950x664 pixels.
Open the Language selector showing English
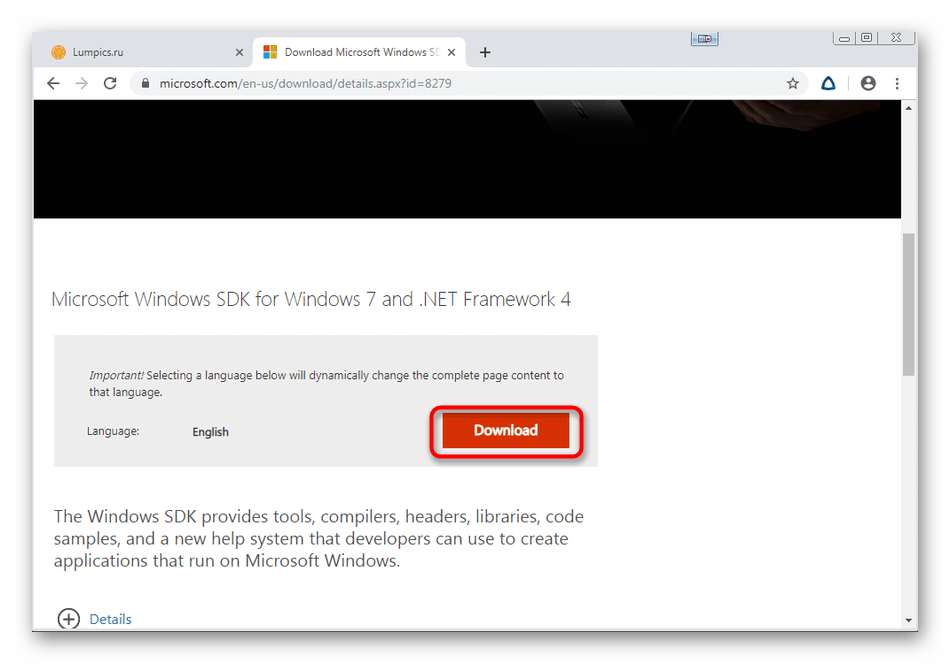point(211,432)
